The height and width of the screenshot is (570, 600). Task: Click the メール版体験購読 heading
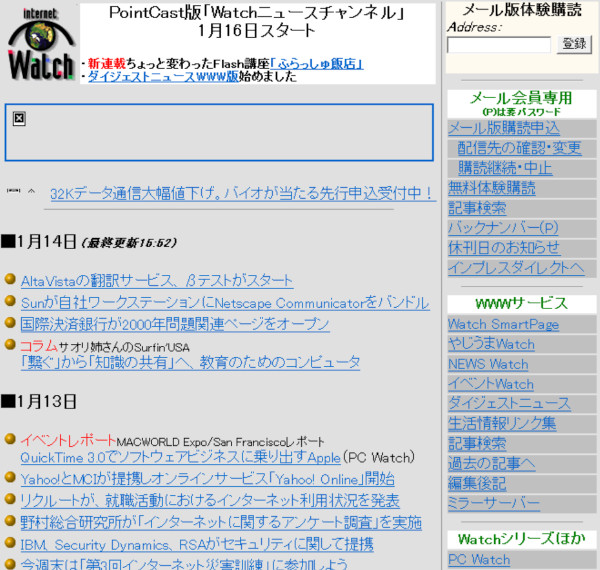[522, 10]
